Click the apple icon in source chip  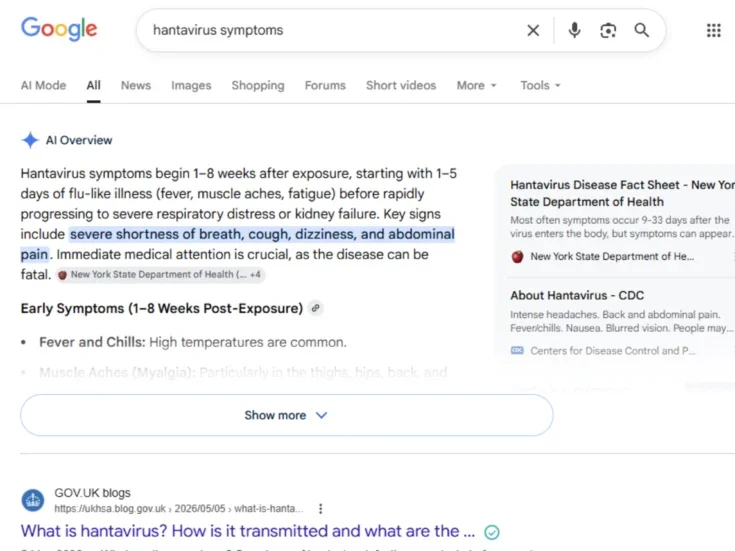pos(62,275)
